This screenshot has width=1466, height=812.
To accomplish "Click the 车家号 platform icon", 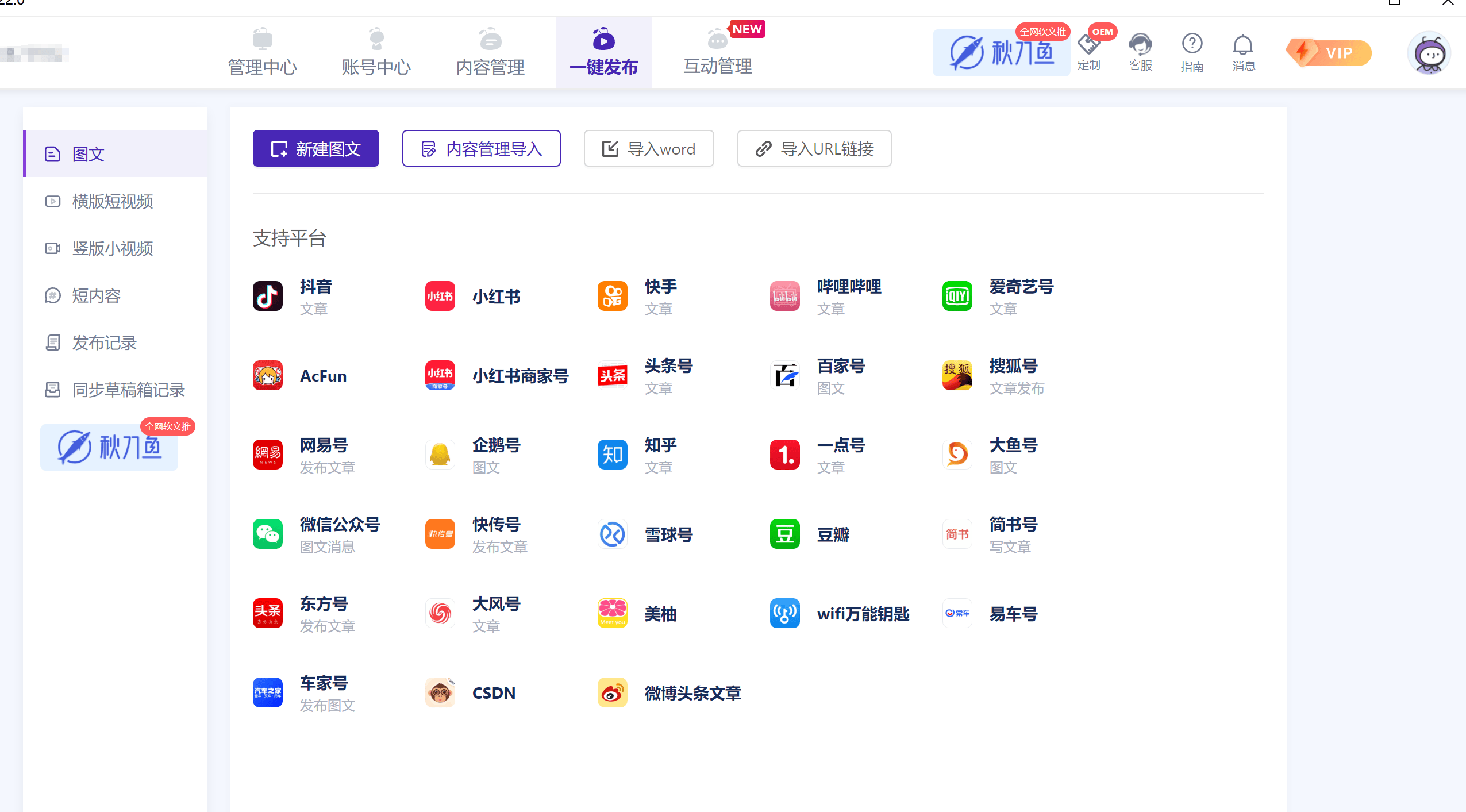I will [x=268, y=693].
